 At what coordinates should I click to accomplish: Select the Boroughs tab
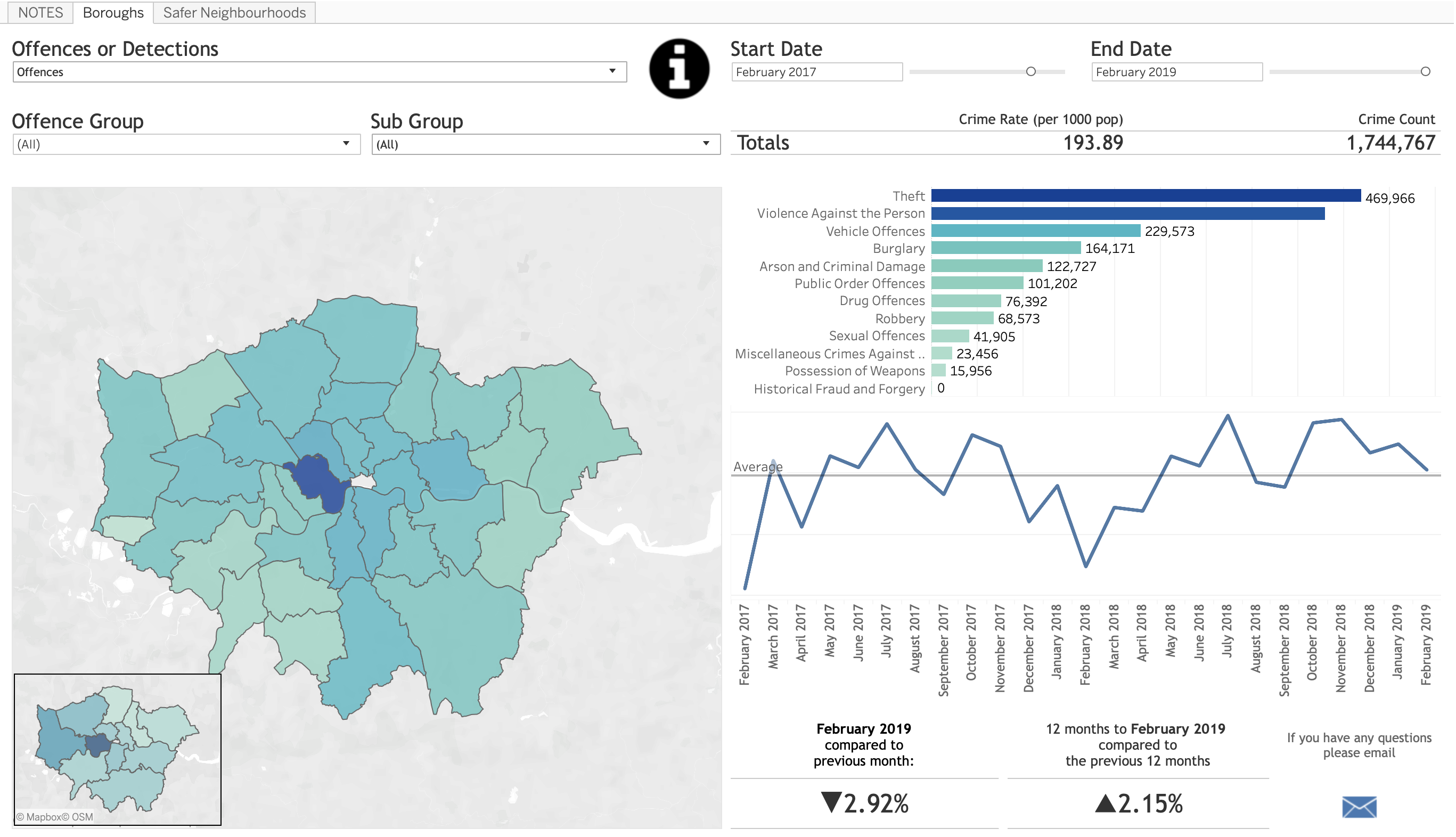click(113, 12)
